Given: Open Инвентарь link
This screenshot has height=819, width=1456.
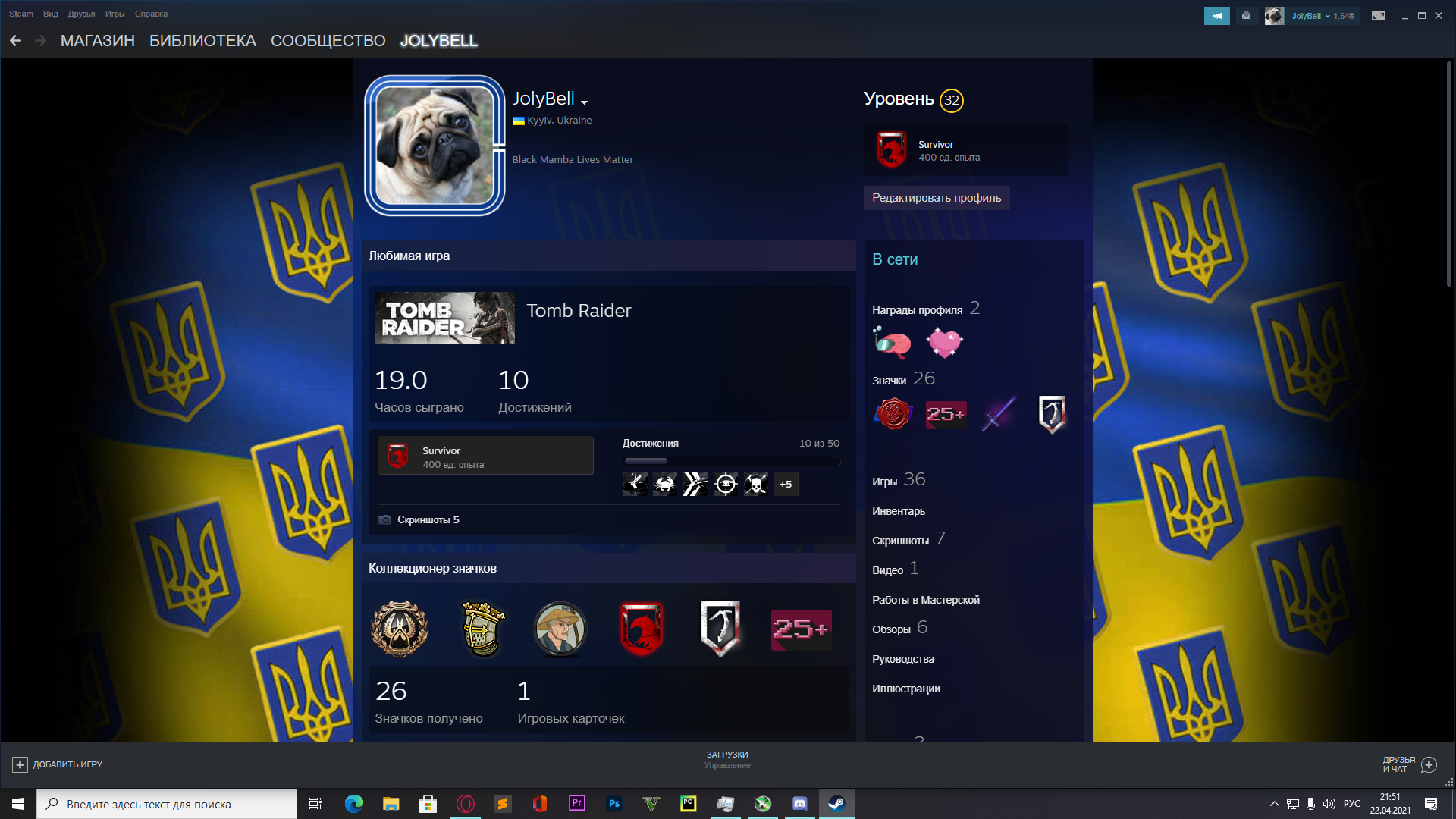Looking at the screenshot, I should [899, 511].
